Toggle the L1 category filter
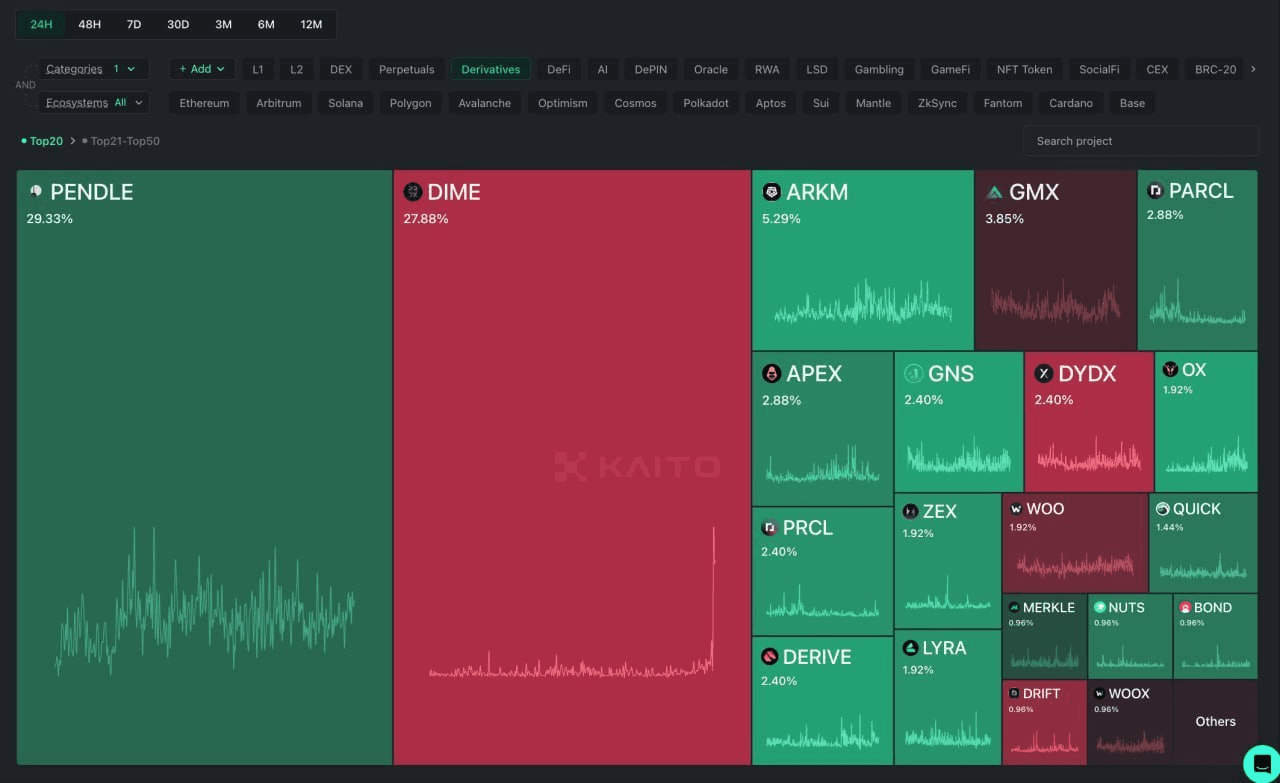 [x=258, y=69]
